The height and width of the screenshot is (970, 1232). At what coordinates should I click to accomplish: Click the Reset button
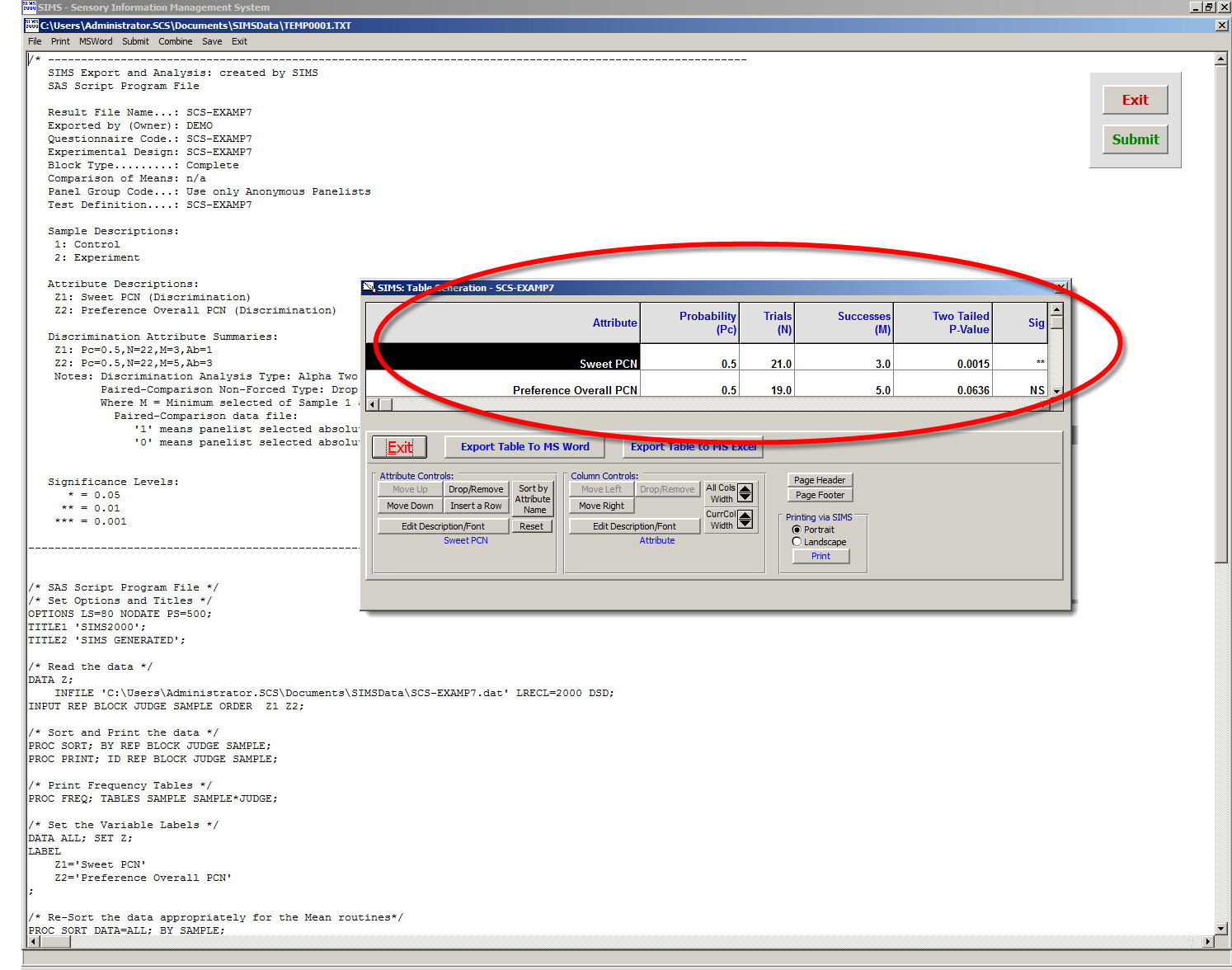[532, 526]
